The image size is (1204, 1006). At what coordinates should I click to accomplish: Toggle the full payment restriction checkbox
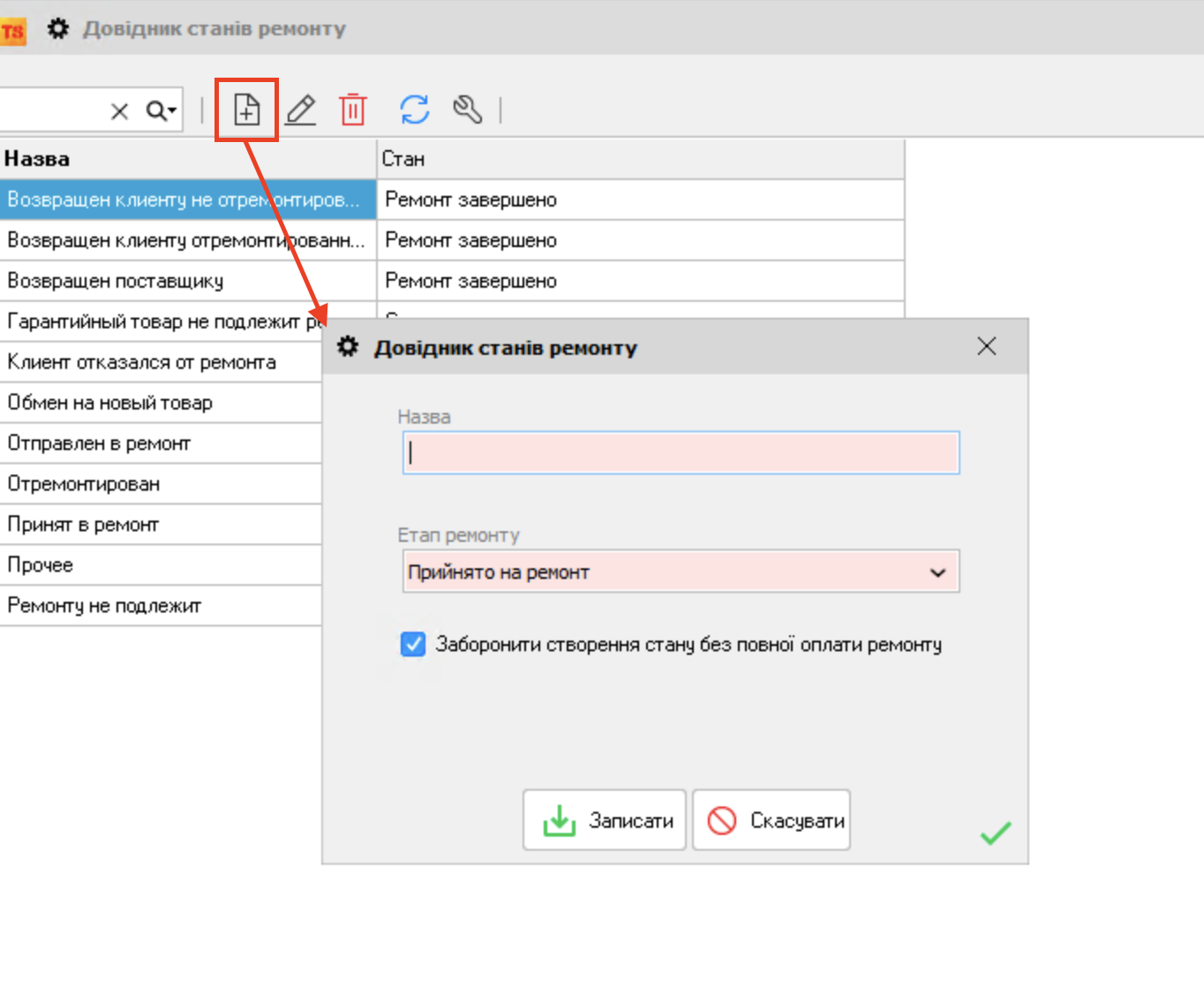(413, 644)
